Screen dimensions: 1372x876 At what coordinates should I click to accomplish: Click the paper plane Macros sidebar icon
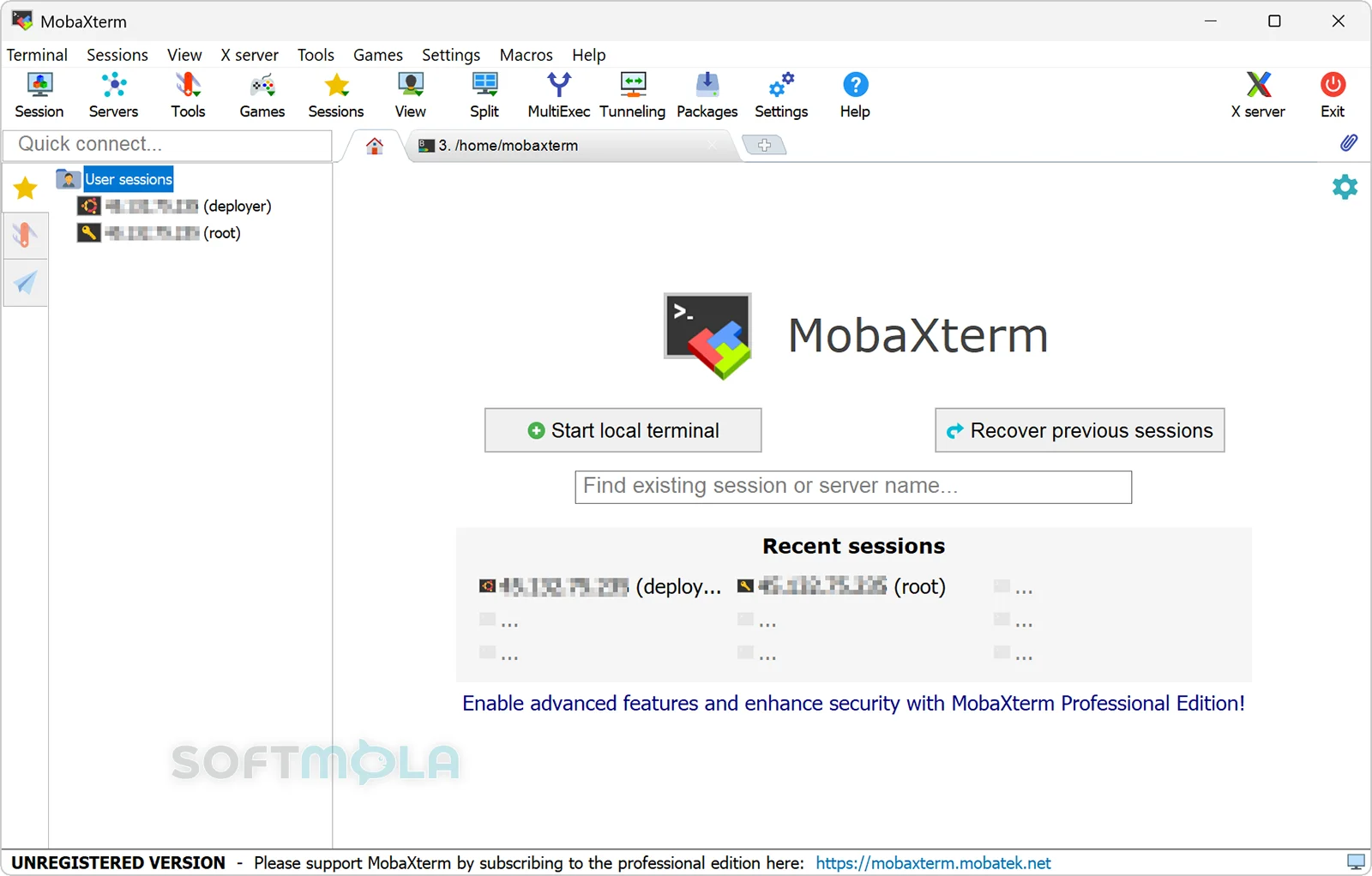tap(25, 282)
